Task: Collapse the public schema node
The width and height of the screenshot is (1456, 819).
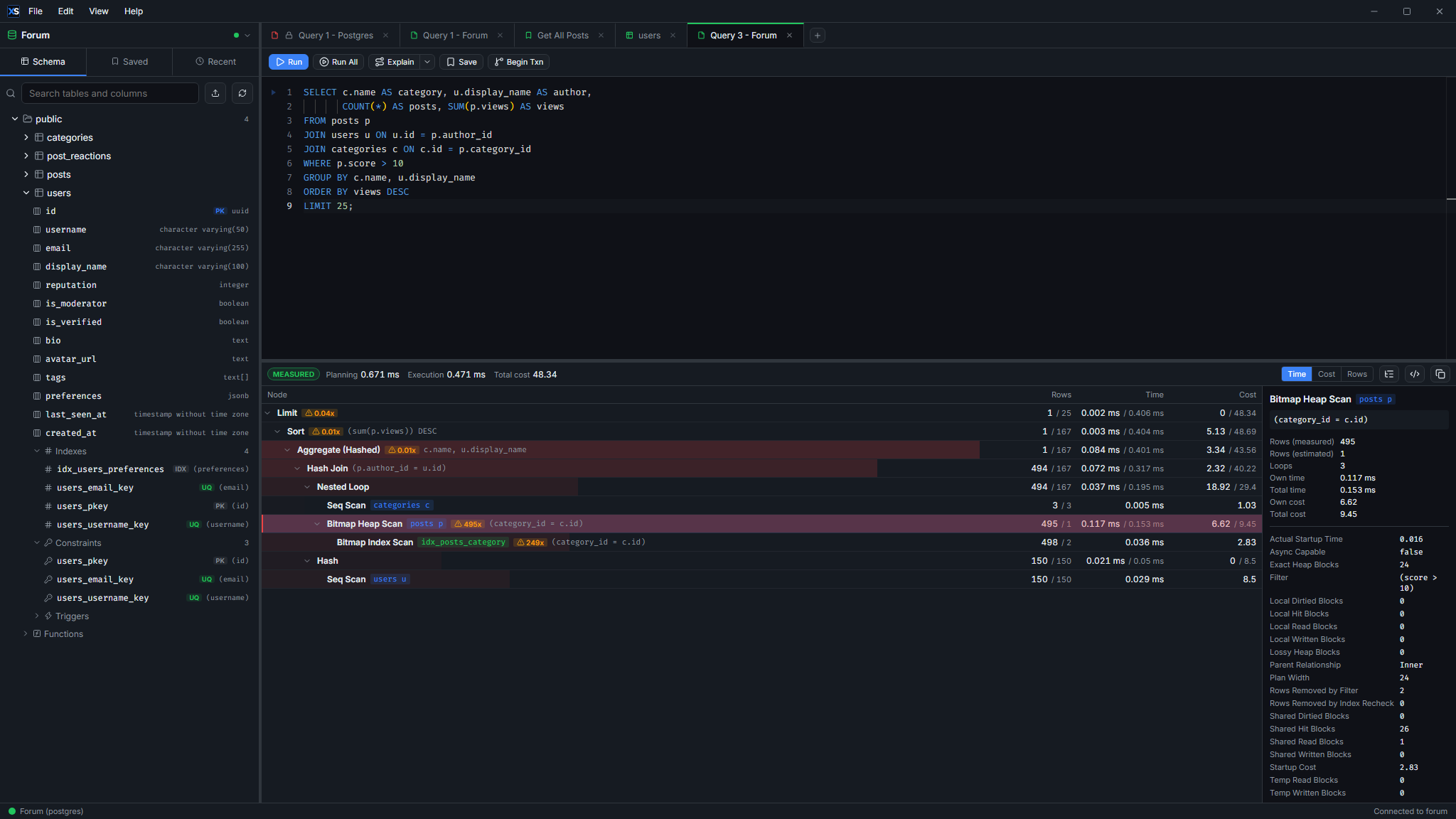Action: (15, 119)
